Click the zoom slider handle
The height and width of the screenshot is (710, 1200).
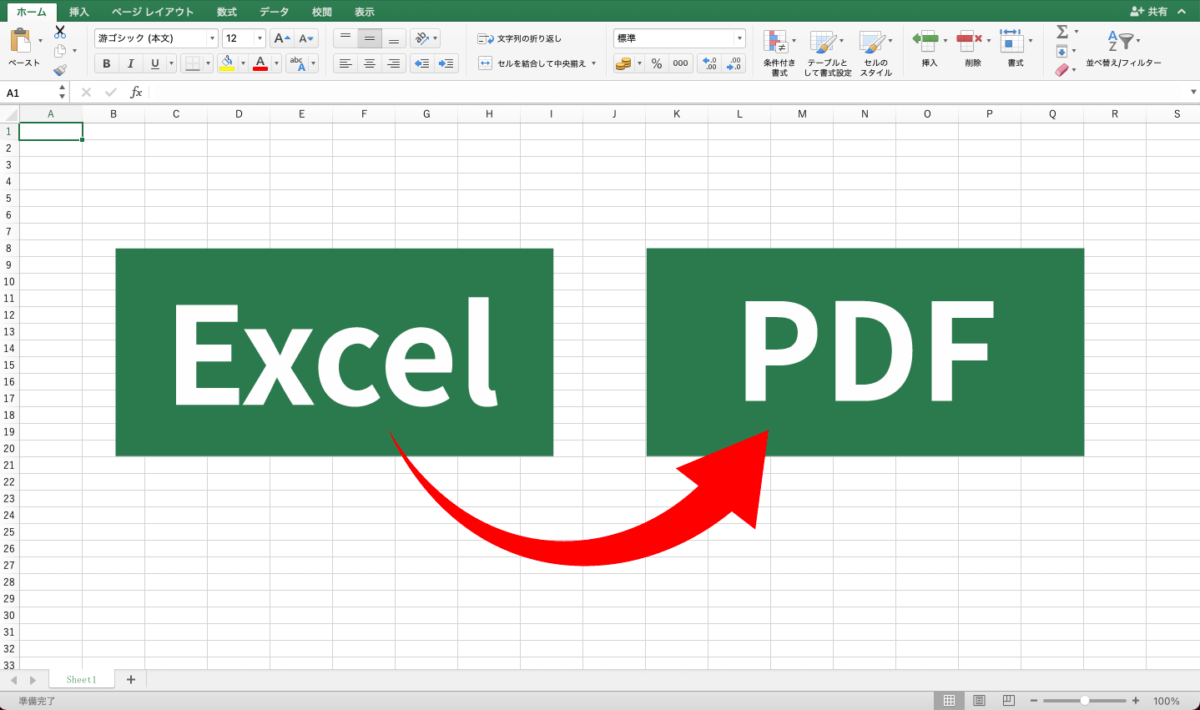(1085, 701)
